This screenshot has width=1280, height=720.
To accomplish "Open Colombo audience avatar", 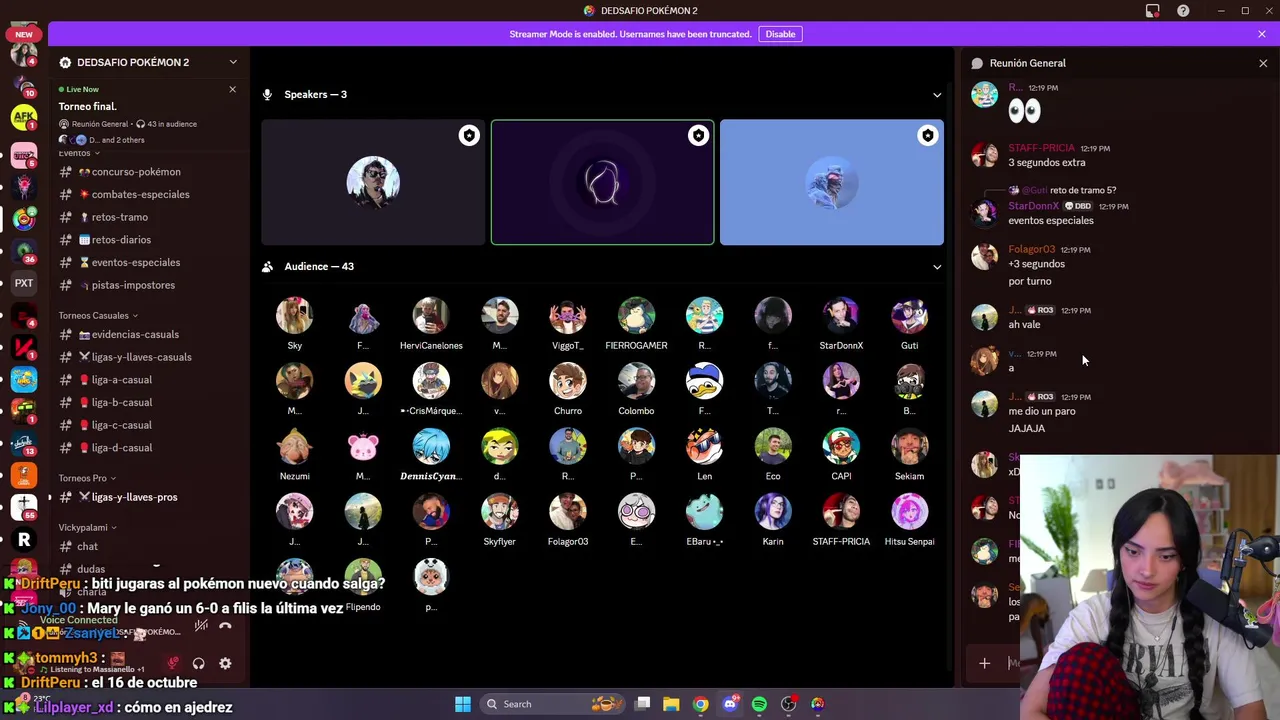I will [x=636, y=381].
